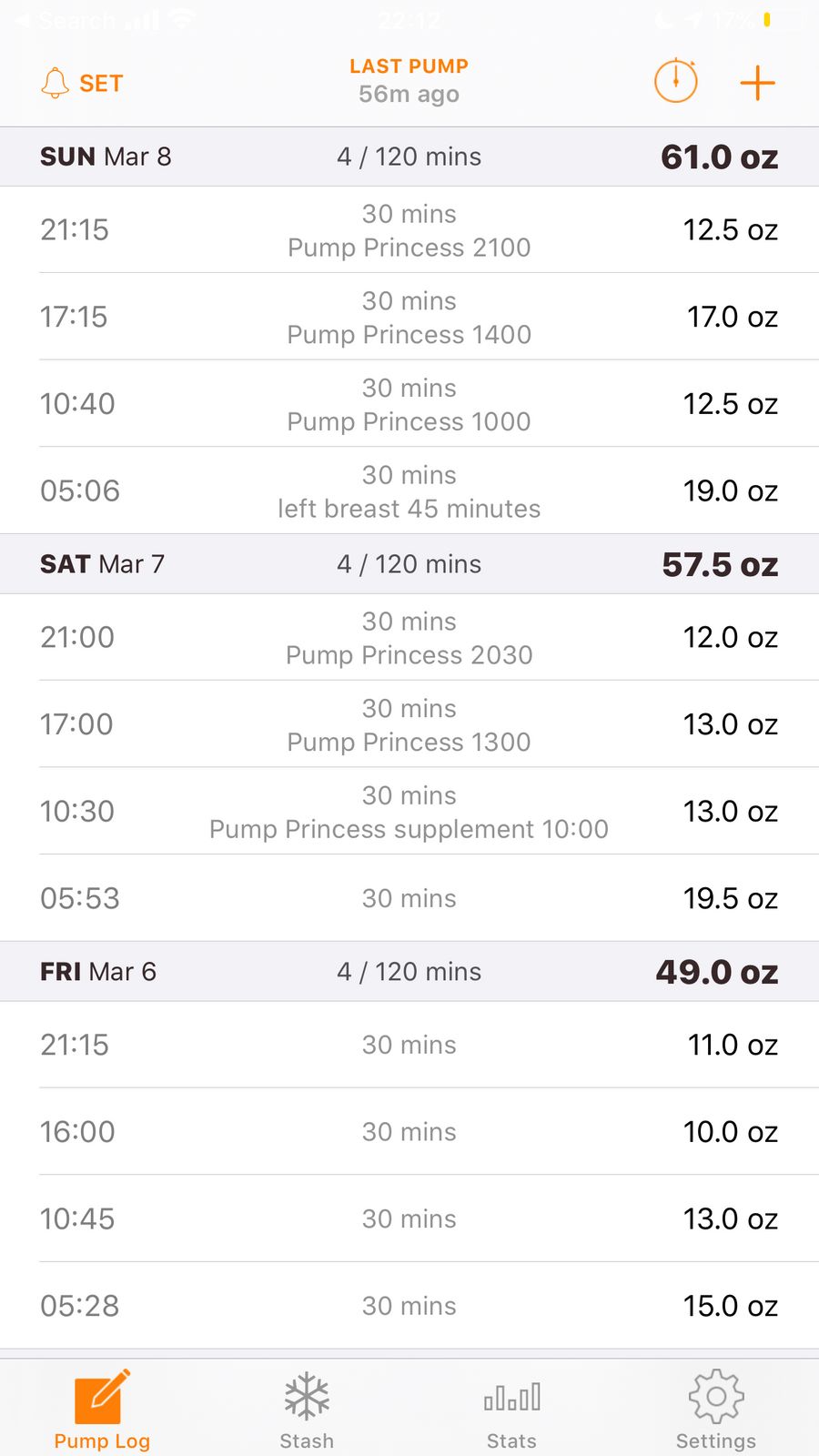Tap the LAST PUMP header label
This screenshot has height=1456, width=819.
click(x=409, y=66)
